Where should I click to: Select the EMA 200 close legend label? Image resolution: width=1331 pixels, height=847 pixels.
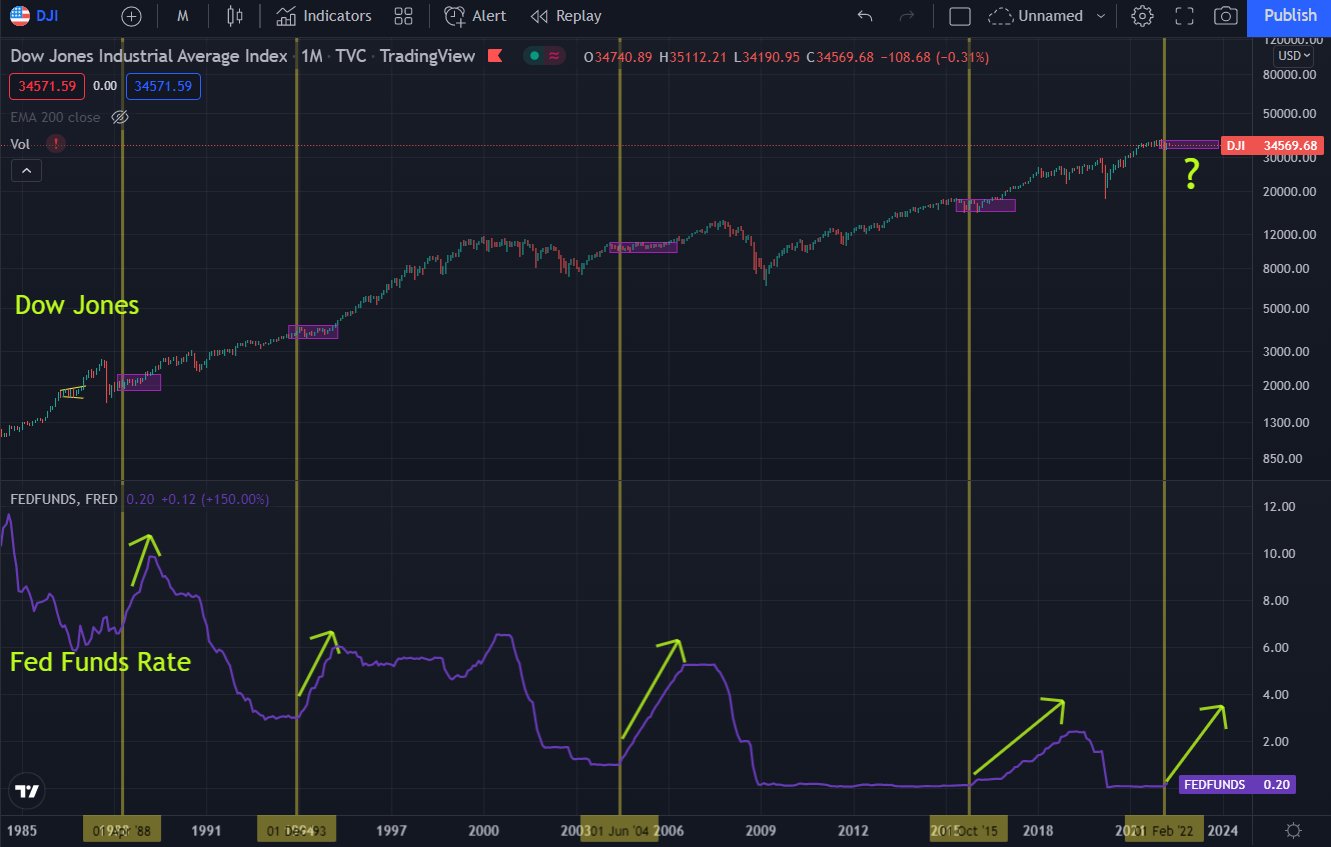pos(55,117)
